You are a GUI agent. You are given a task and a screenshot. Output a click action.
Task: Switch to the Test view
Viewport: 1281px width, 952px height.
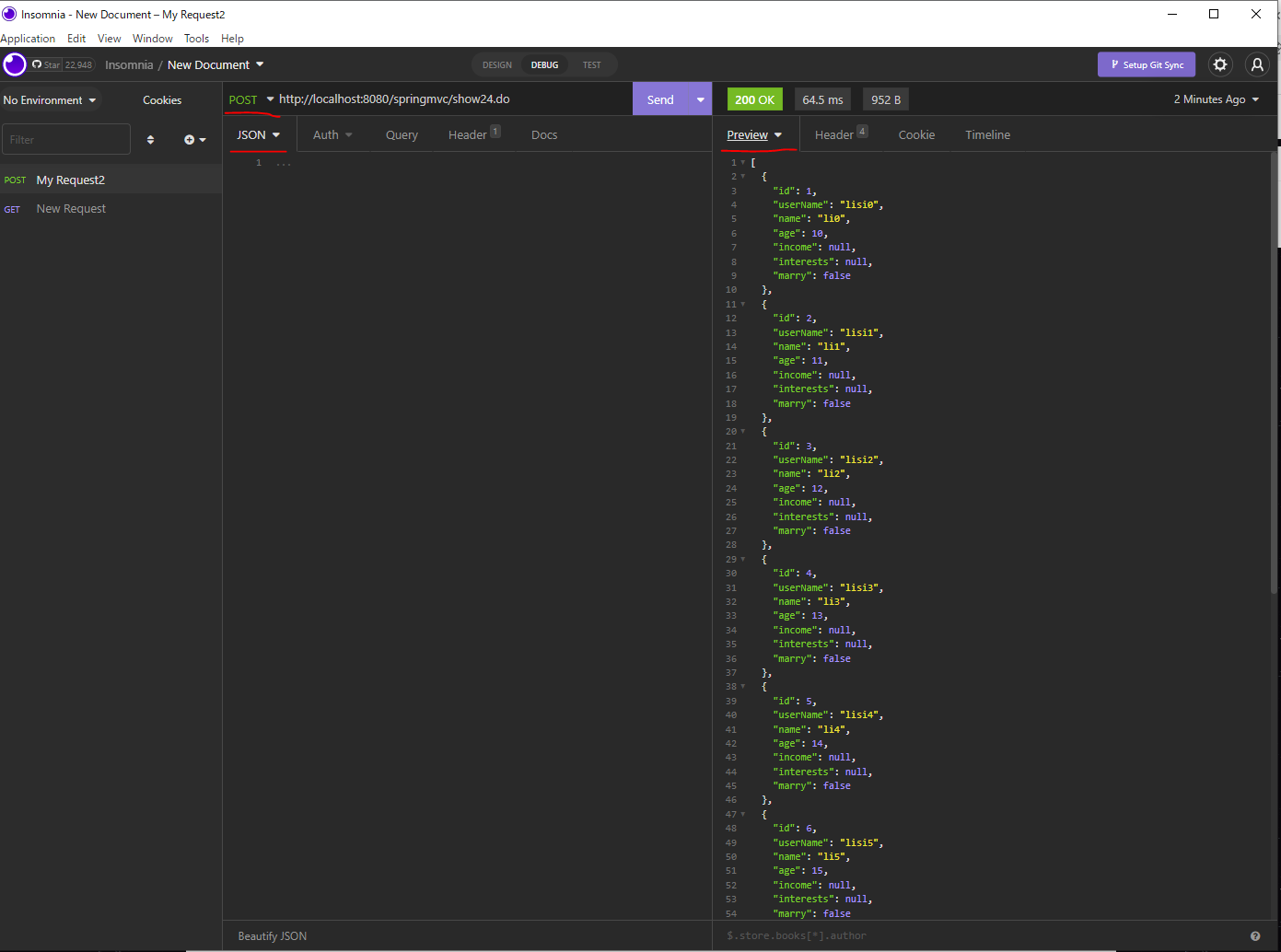click(x=591, y=65)
